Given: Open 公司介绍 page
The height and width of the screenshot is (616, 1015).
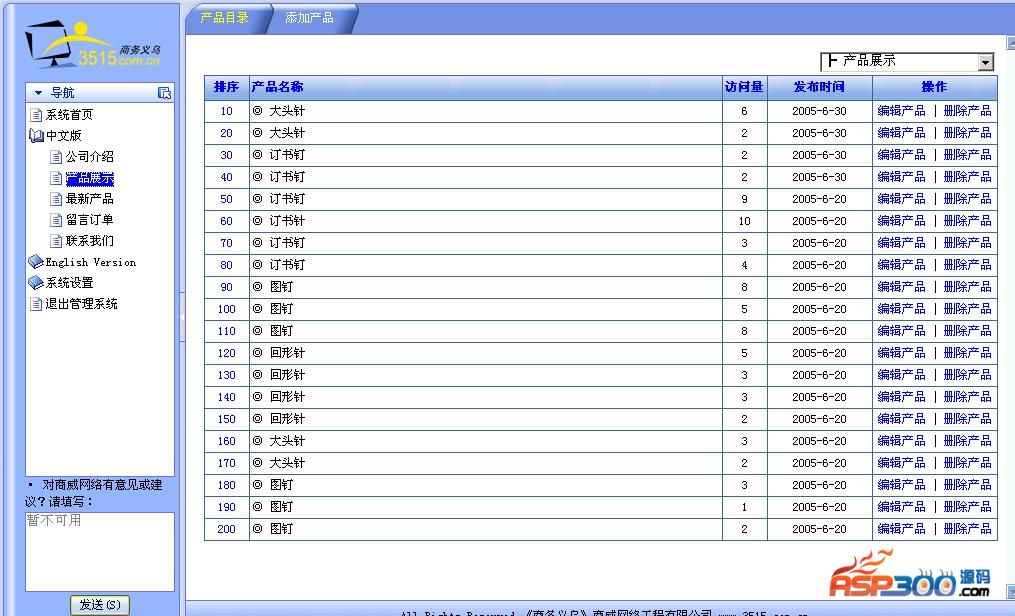Looking at the screenshot, I should click(89, 157).
